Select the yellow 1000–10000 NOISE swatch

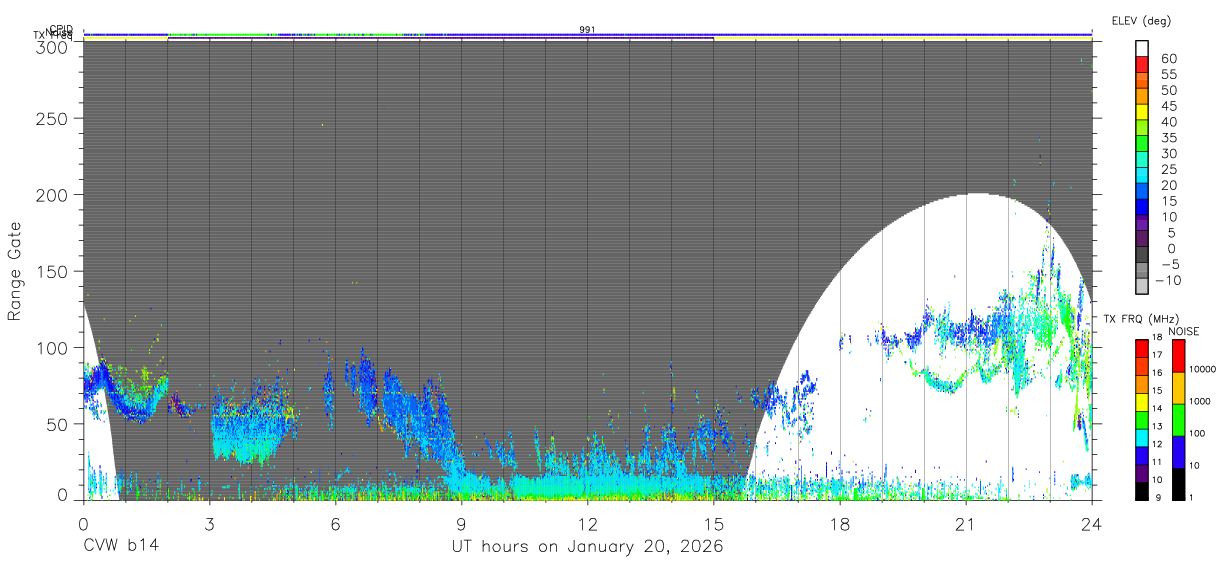click(1179, 388)
